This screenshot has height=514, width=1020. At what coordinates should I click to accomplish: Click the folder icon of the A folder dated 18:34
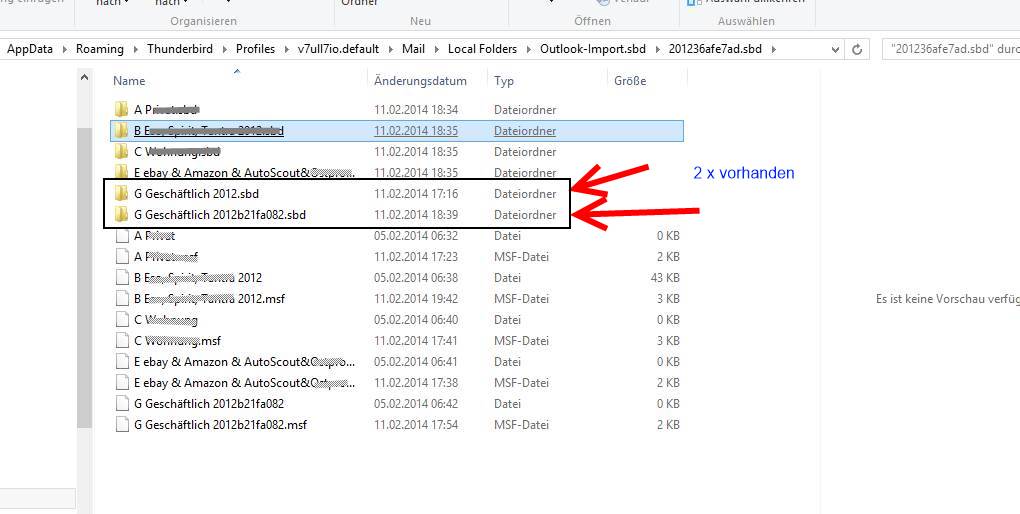pyautogui.click(x=121, y=109)
